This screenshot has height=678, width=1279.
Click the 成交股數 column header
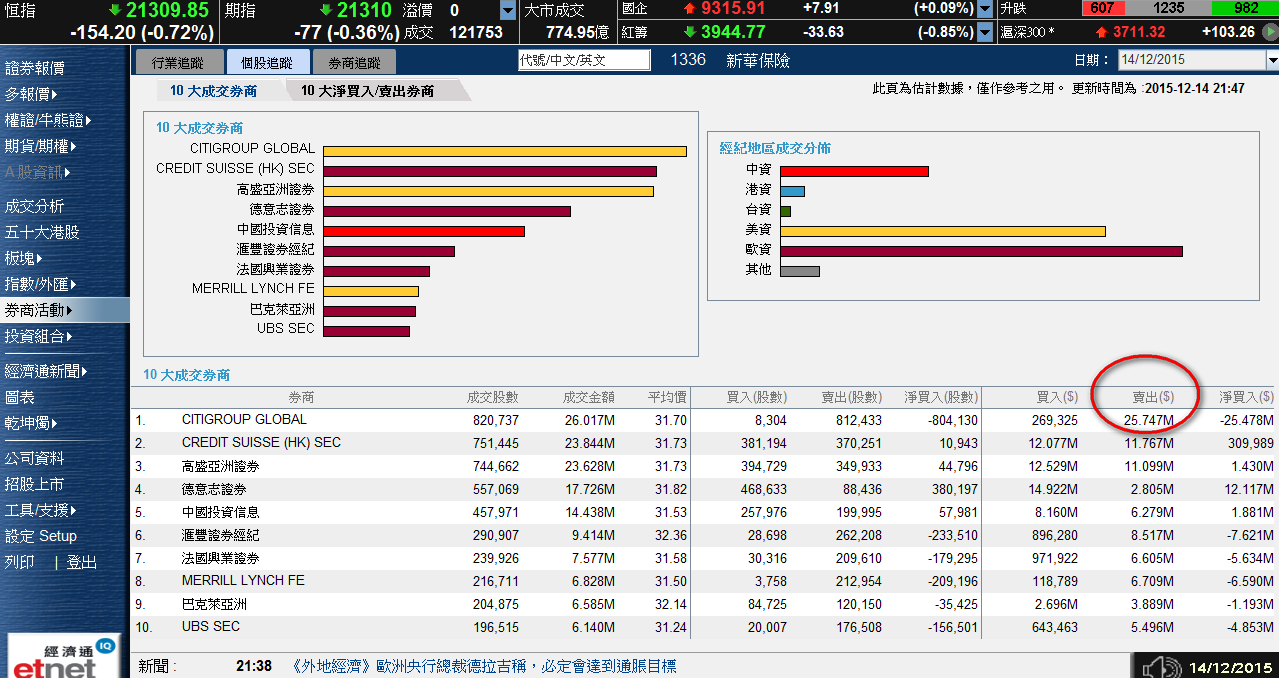[493, 397]
